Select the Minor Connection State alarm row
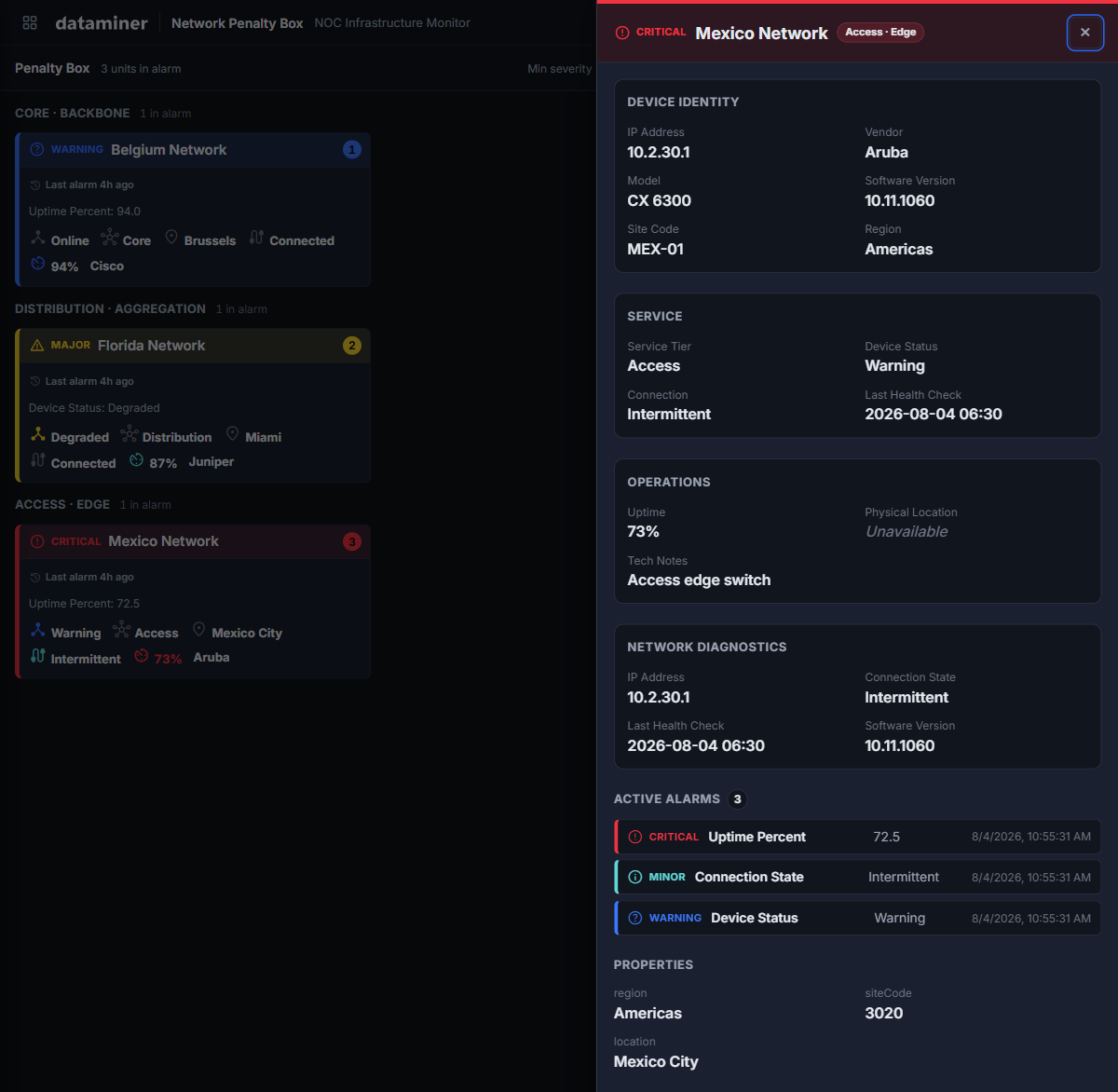Screen dimensions: 1118x1092 [x=858, y=877]
